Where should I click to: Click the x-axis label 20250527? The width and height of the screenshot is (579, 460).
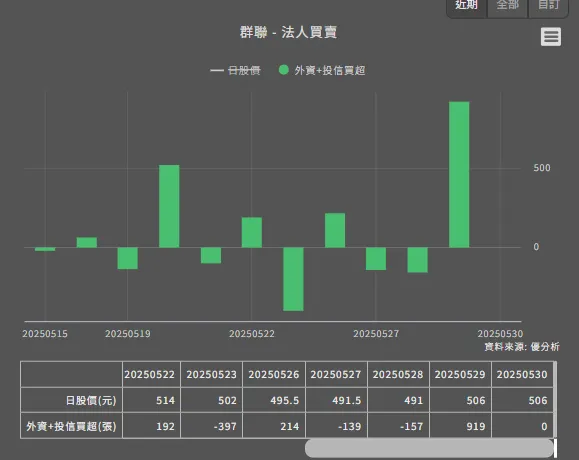point(376,334)
